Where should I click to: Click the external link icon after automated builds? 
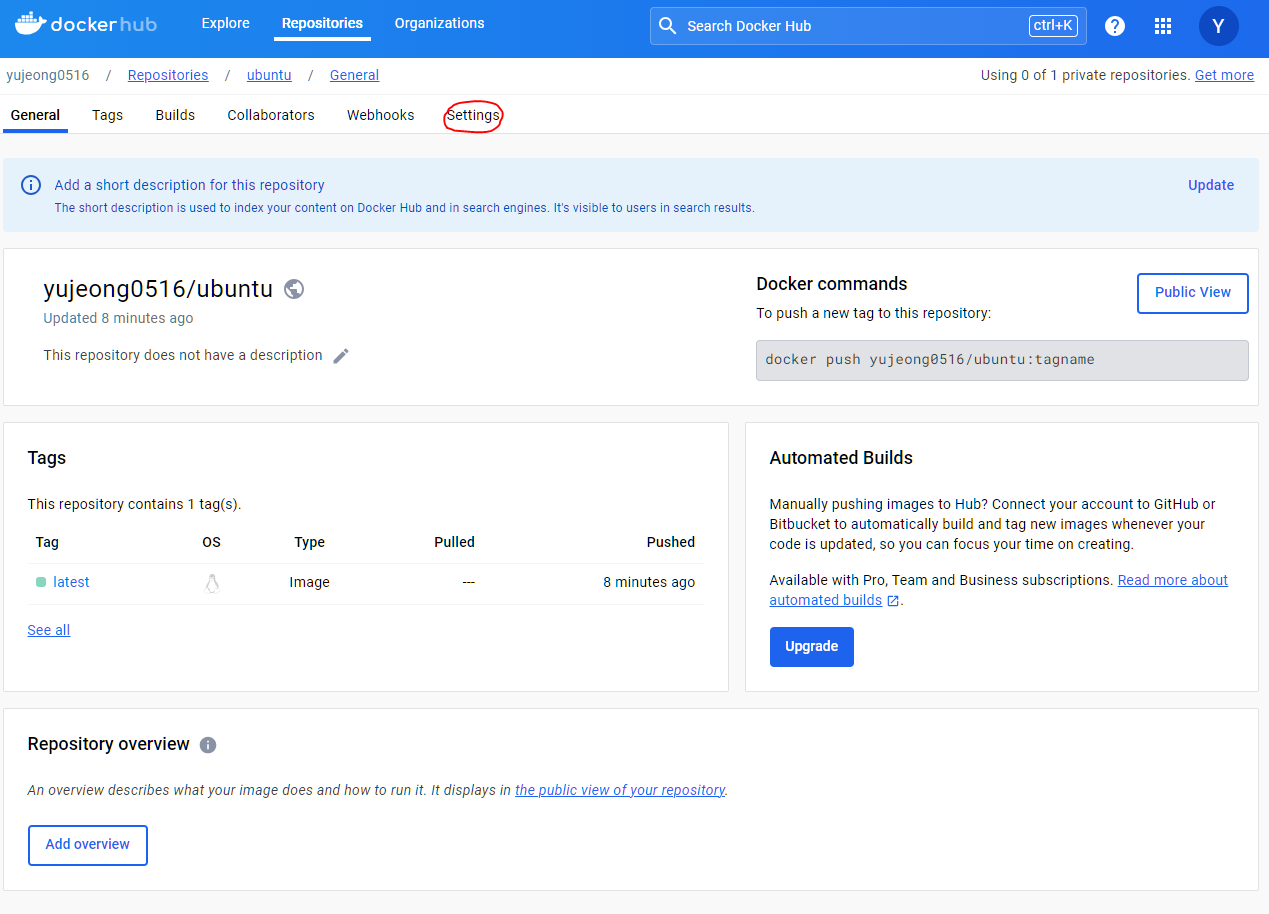893,601
